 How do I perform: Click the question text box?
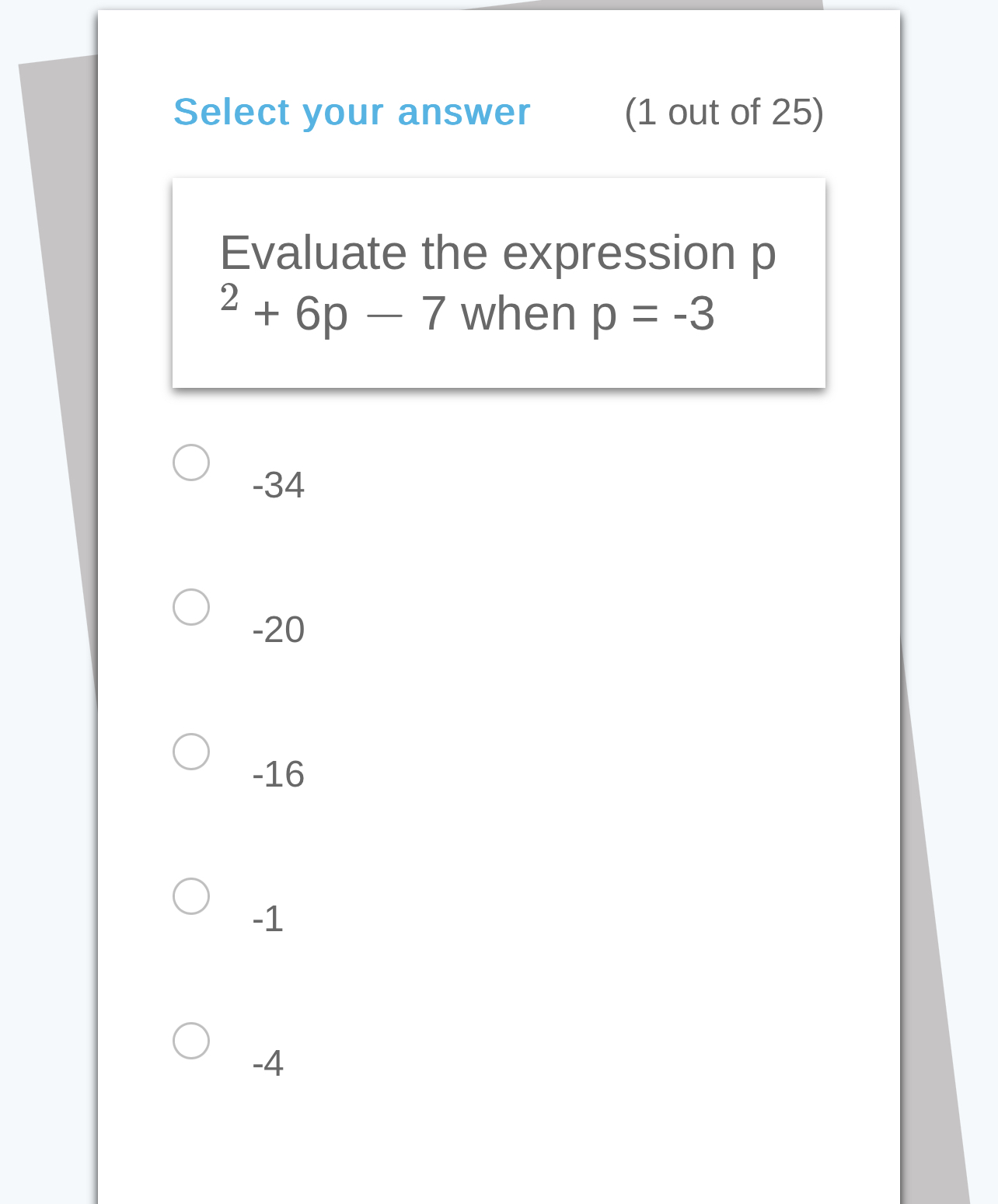tap(499, 282)
